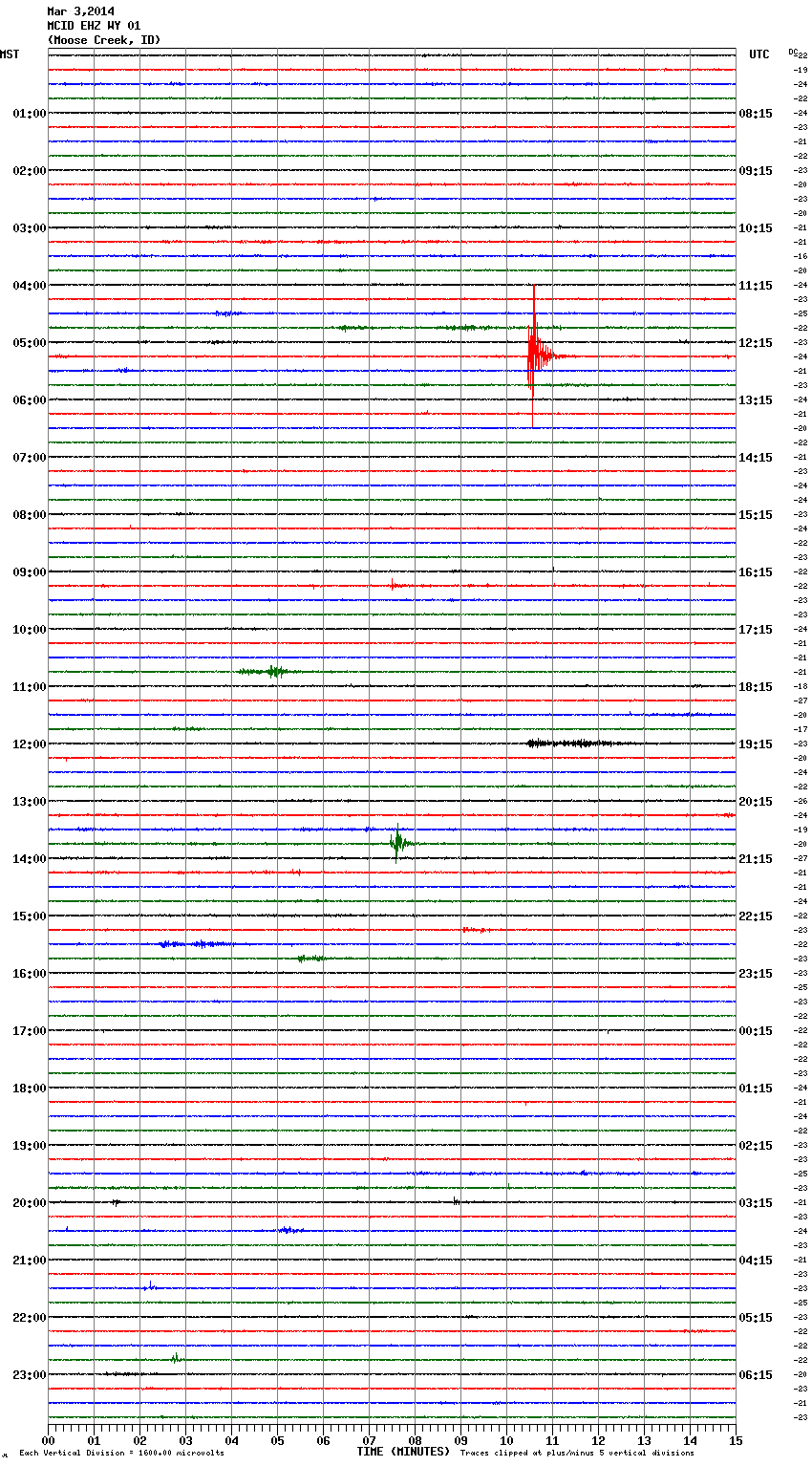The image size is (812, 1466).
Task: Select the 03:00 MST row label
Action: (30, 228)
